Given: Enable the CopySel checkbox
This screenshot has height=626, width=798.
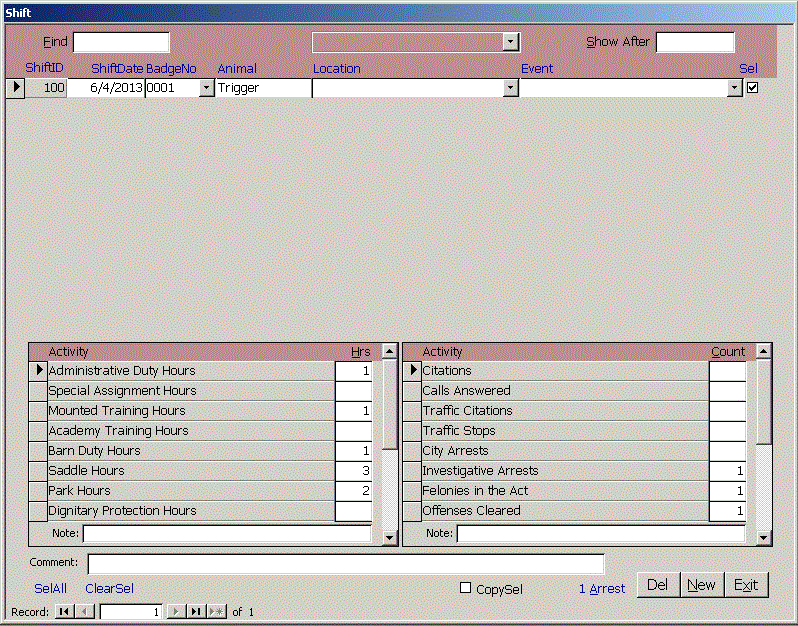Looking at the screenshot, I should [465, 588].
